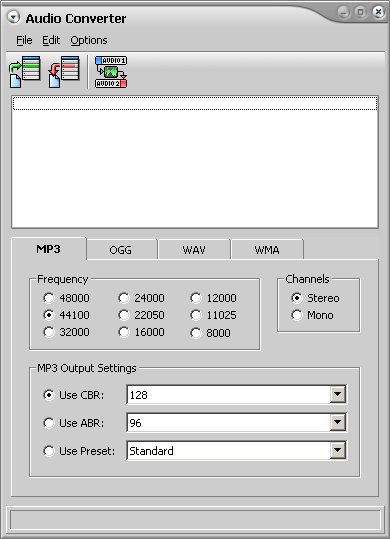The image size is (390, 539).
Task: Open the File menu
Action: tap(24, 40)
